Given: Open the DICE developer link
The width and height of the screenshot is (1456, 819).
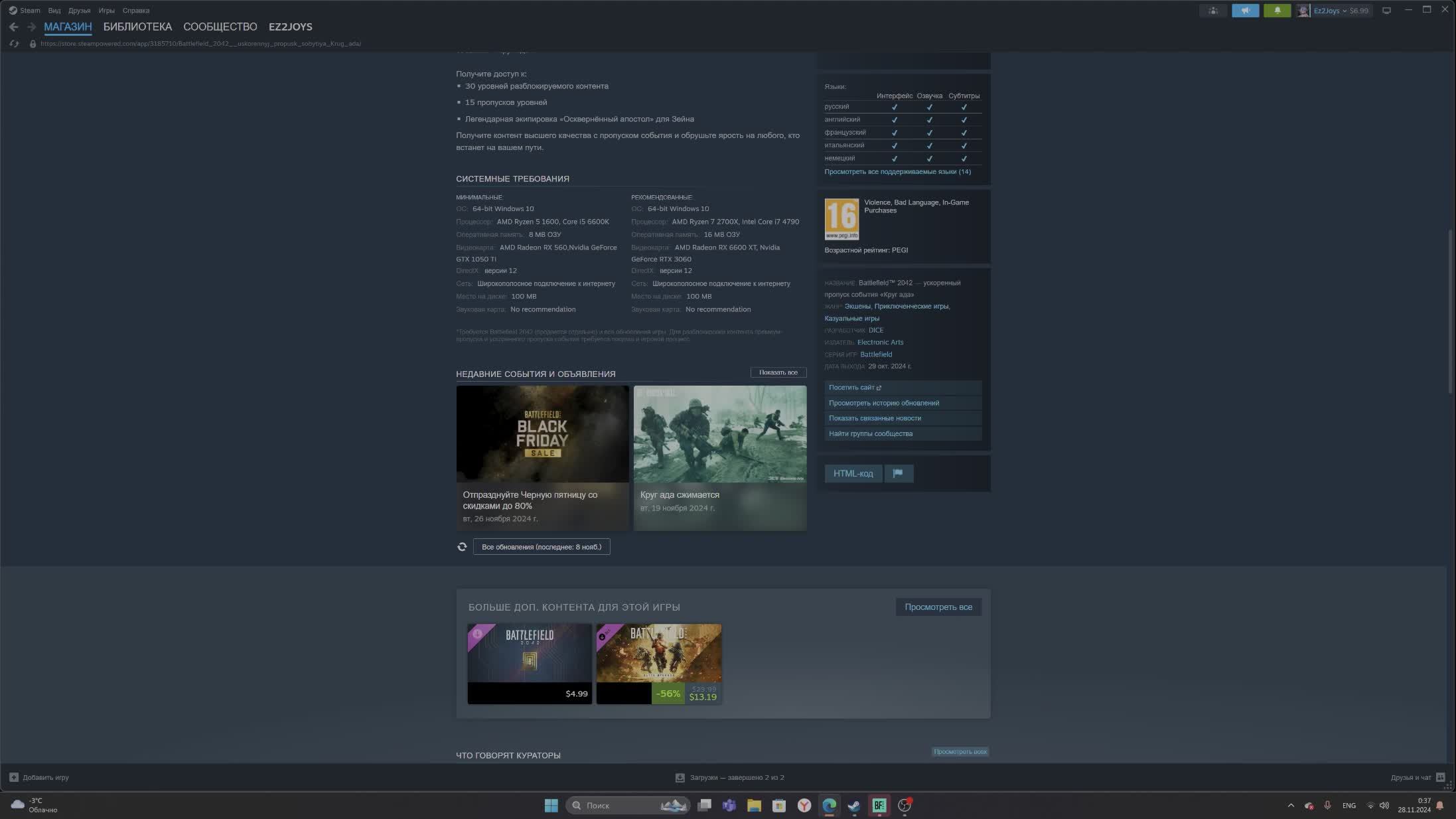Looking at the screenshot, I should pyautogui.click(x=876, y=331).
